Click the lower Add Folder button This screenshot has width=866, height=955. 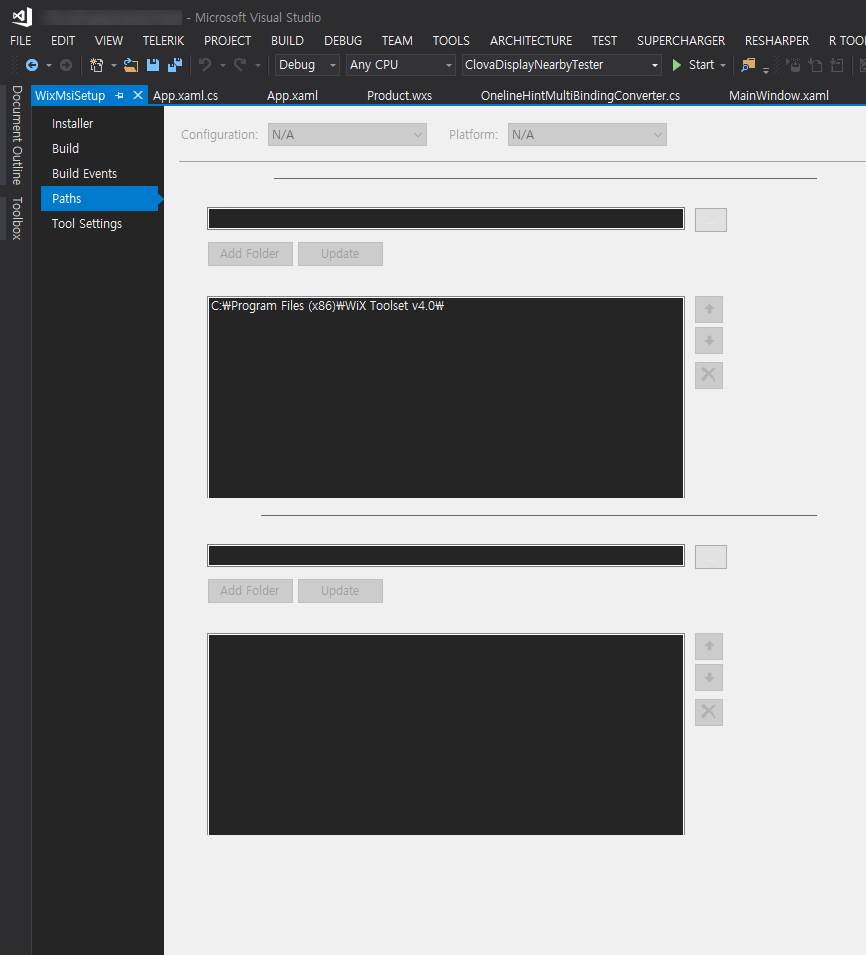click(250, 591)
